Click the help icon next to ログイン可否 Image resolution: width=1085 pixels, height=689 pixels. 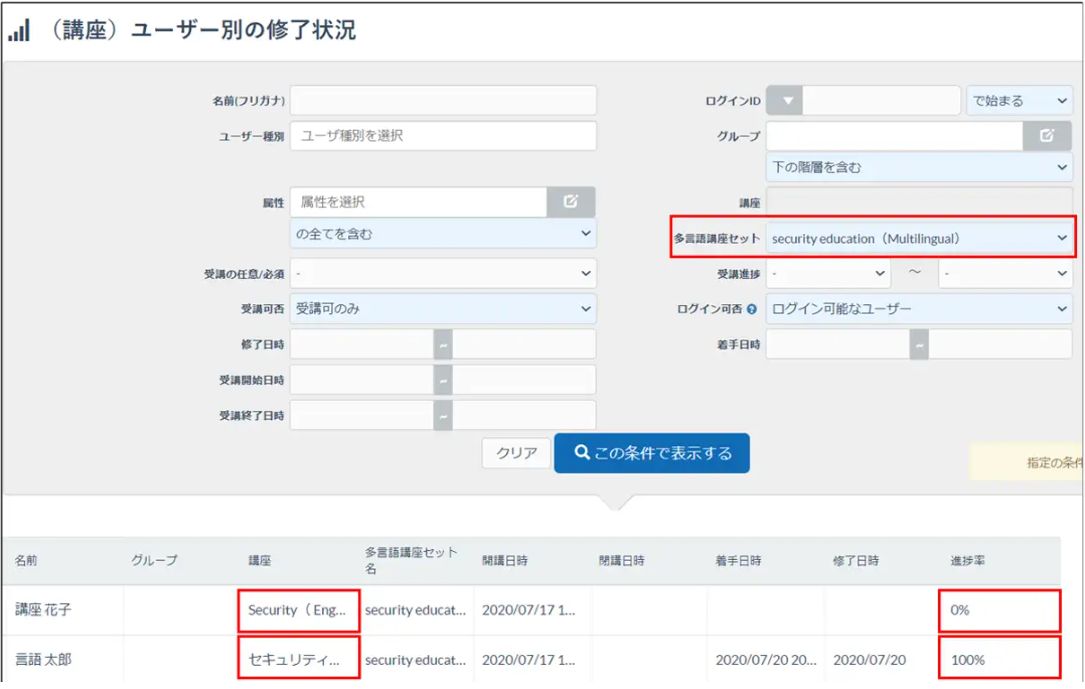(751, 310)
